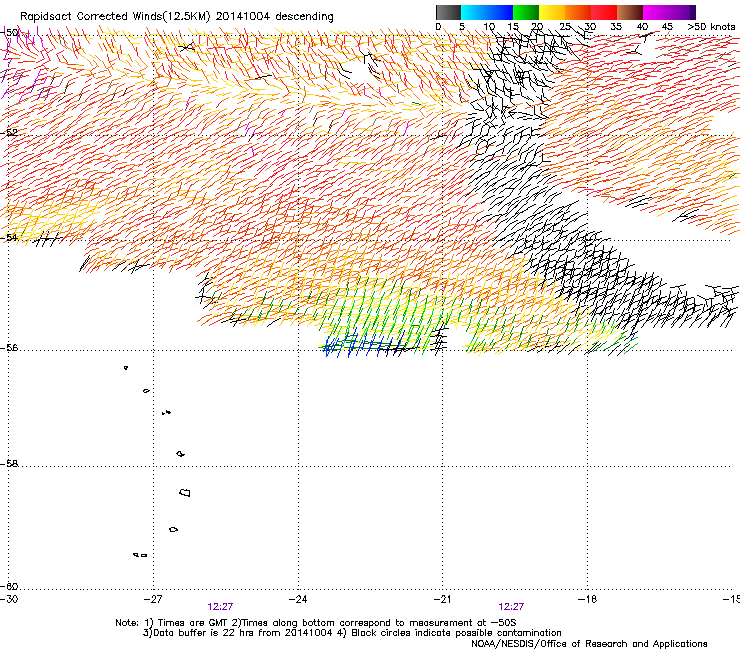This screenshot has width=740, height=650.
Task: Click the '-27' longitude axis label
Action: tap(153, 599)
